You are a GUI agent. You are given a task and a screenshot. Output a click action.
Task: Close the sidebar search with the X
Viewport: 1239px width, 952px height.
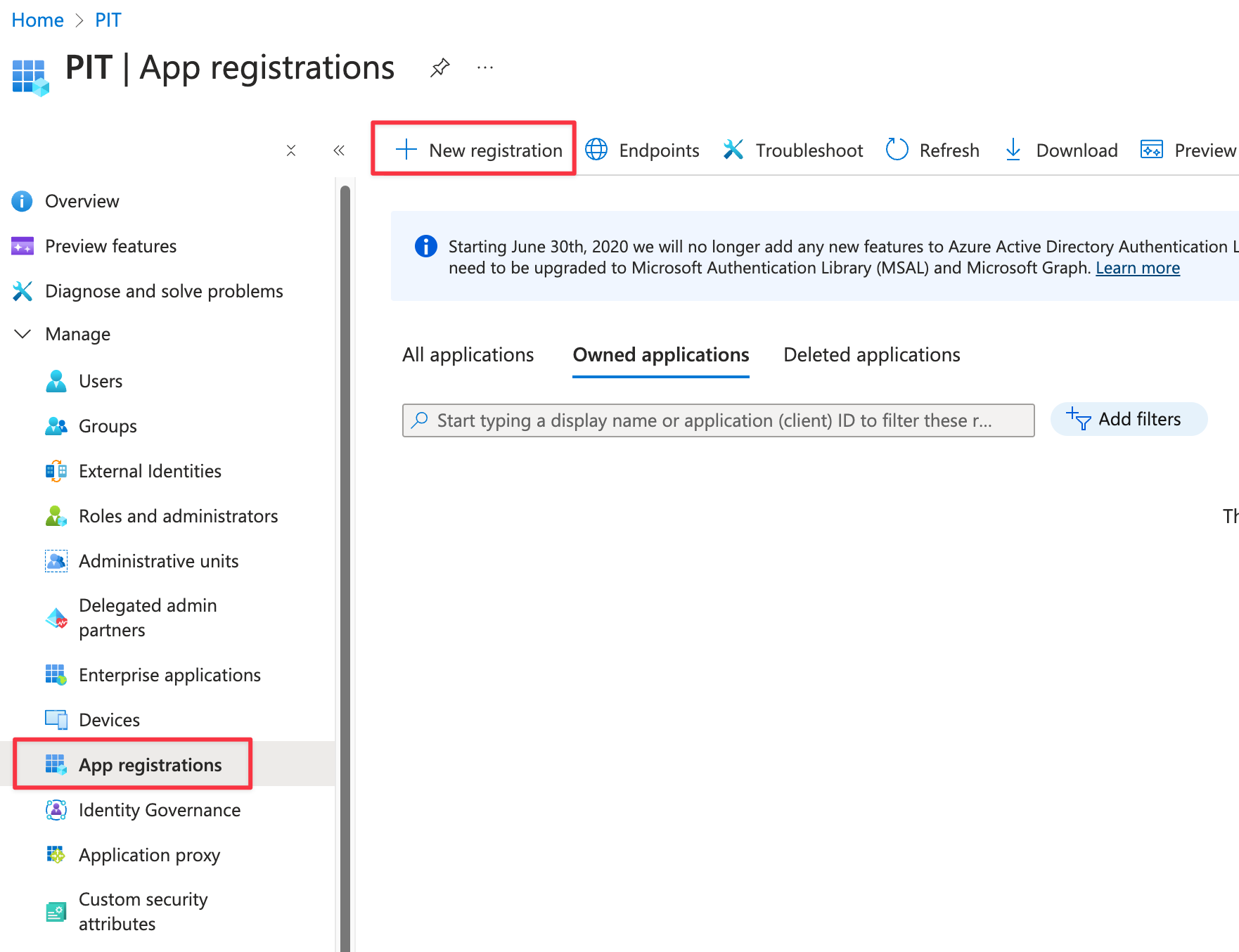coord(291,150)
